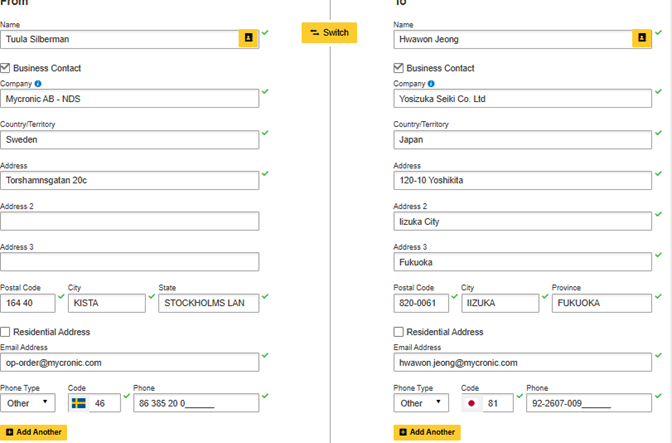The height and width of the screenshot is (443, 672).
Task: Edit City field KISTA
Action: tap(107, 303)
